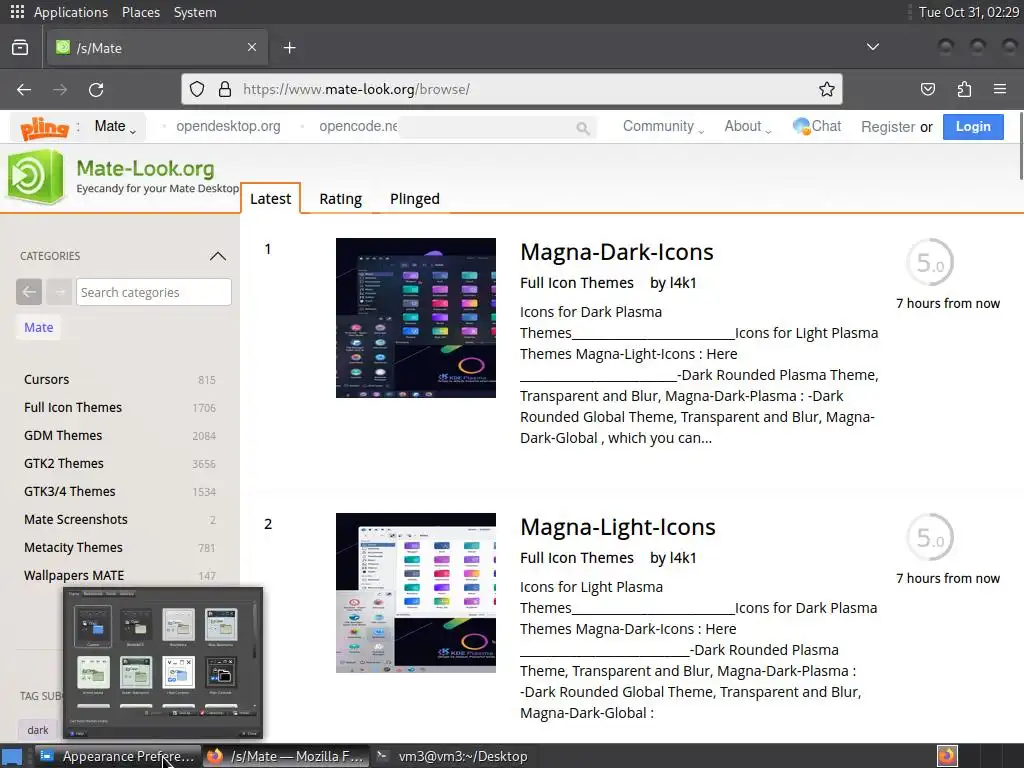Open the GDM Themes category
Screen dimensions: 1024x768
tap(63, 436)
